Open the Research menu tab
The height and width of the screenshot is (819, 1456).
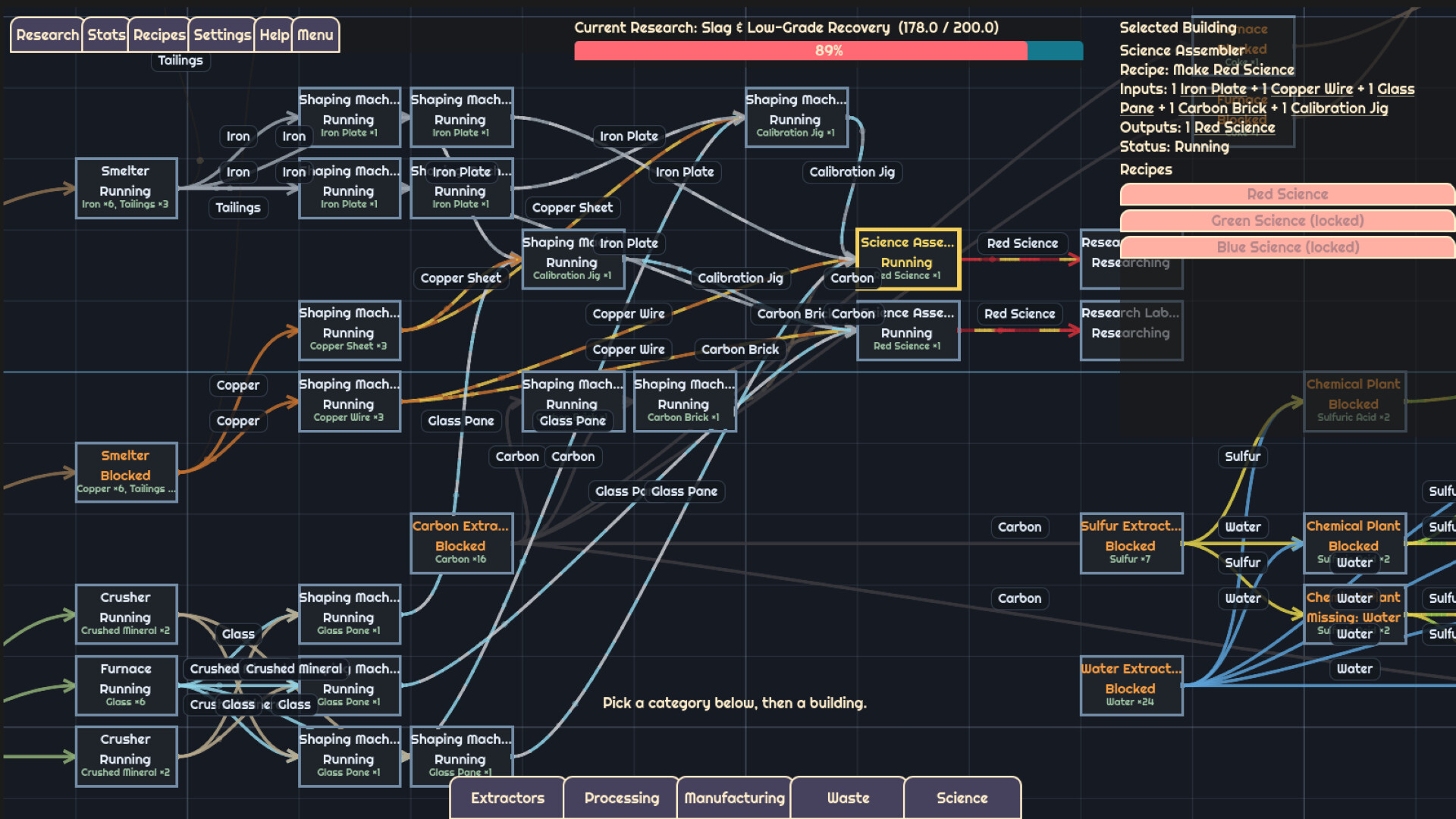point(46,35)
